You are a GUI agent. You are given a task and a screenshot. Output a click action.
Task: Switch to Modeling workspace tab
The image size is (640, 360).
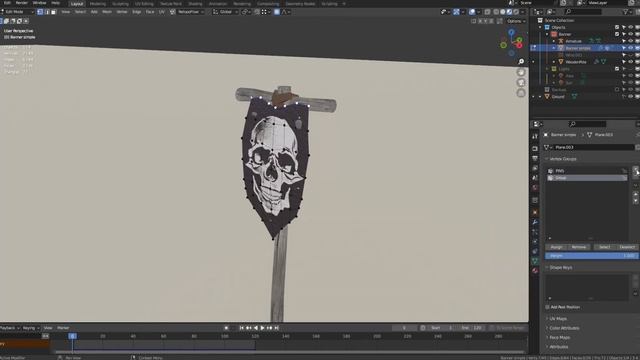[x=98, y=4]
